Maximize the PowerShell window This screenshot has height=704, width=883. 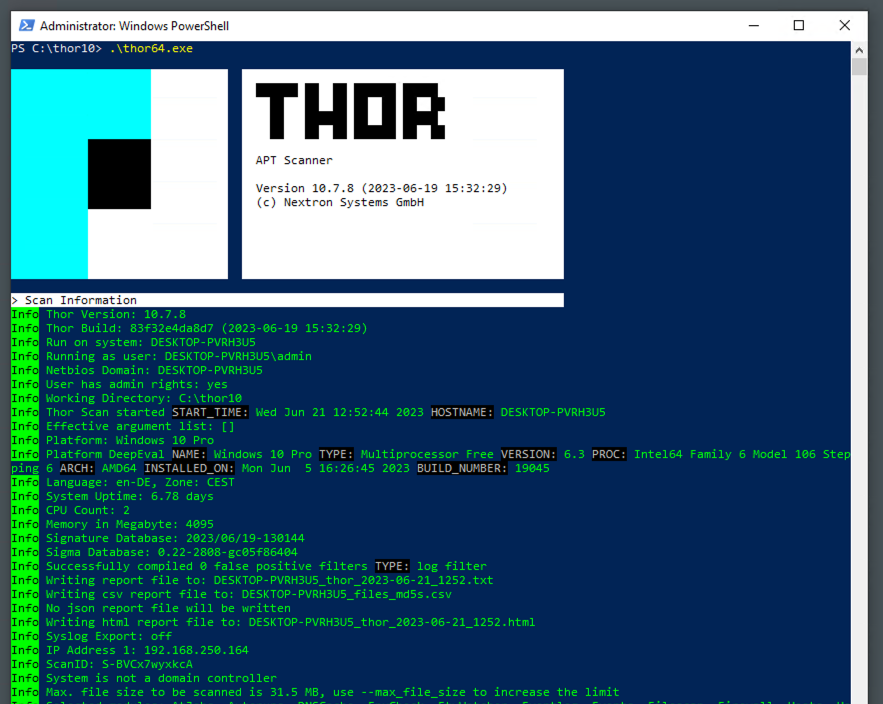click(798, 25)
